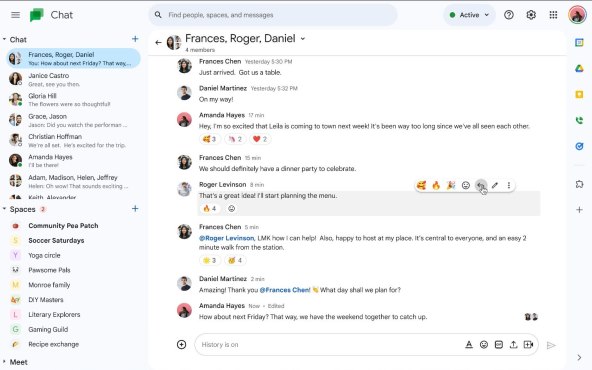592x370 pixels.
Task: Open the main menu hamburger icon
Action: click(x=15, y=15)
